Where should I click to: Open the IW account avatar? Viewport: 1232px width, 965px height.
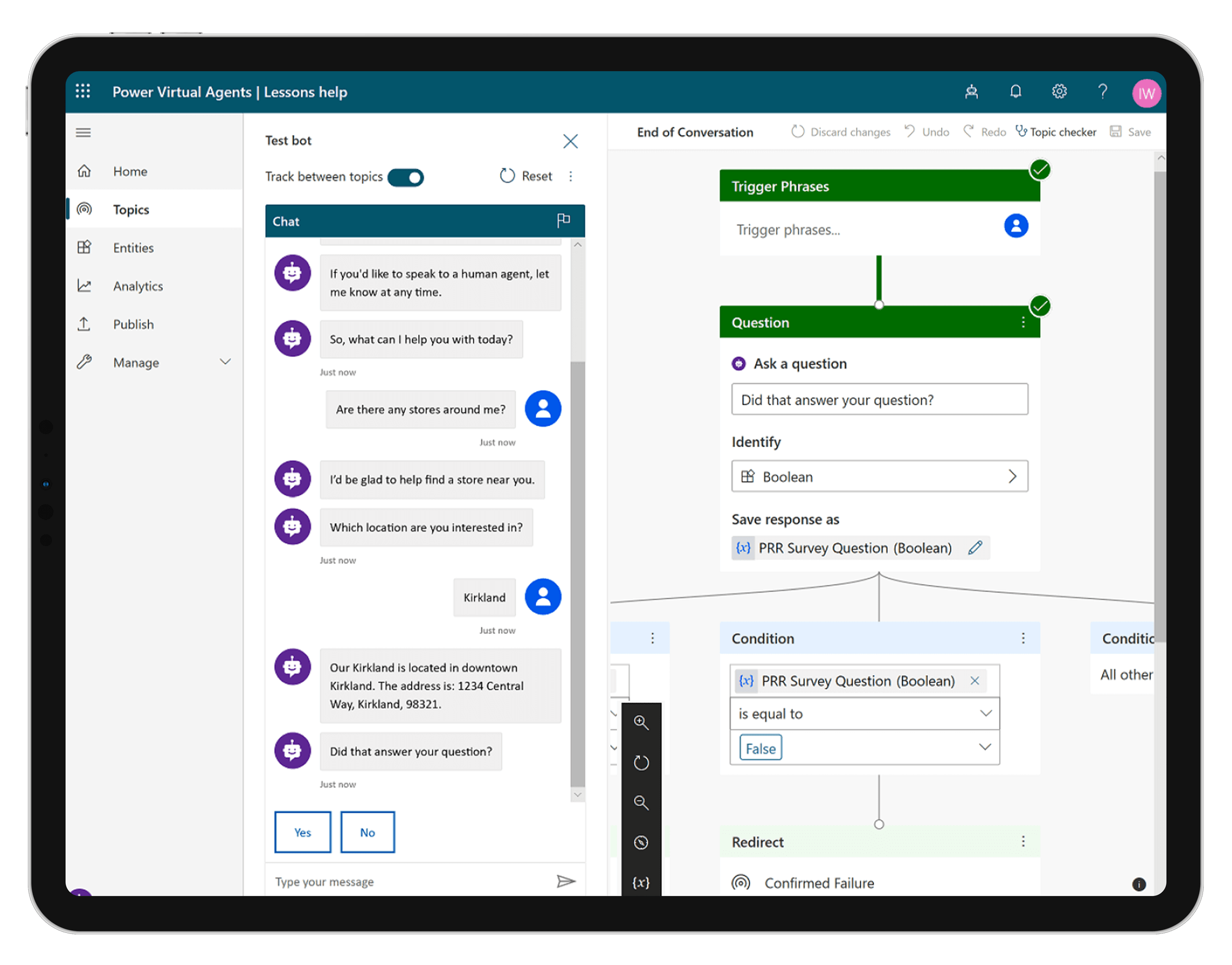pyautogui.click(x=1146, y=93)
